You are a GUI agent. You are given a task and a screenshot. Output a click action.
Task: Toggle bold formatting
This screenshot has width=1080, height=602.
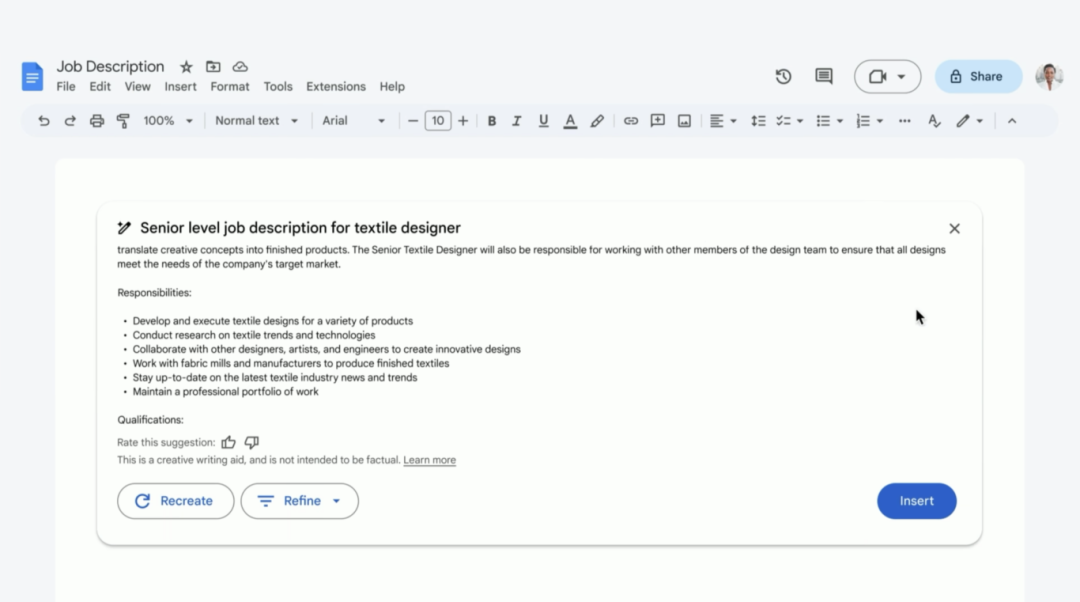pyautogui.click(x=491, y=121)
